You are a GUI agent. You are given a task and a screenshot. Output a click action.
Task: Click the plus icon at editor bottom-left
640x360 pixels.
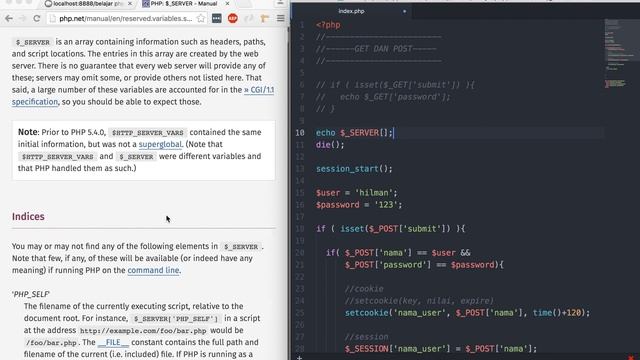pyautogui.click(x=299, y=358)
